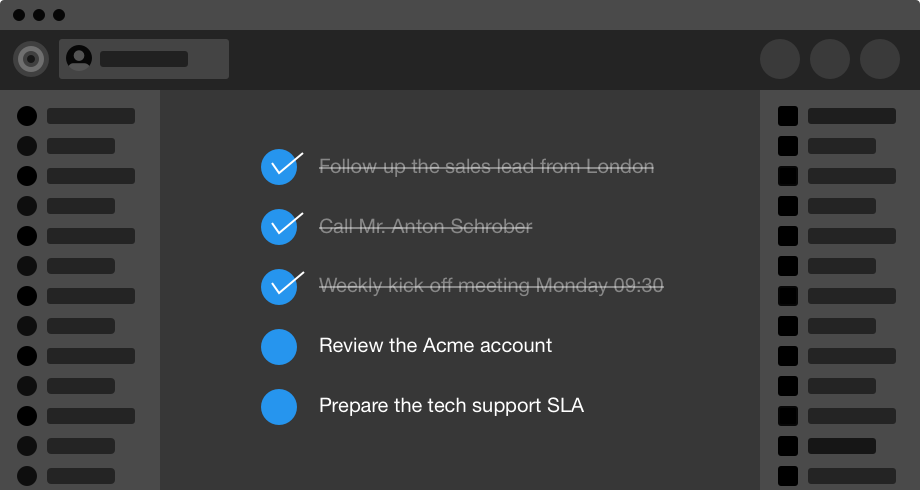
Task: Click first square icon in right panel
Action: point(788,116)
